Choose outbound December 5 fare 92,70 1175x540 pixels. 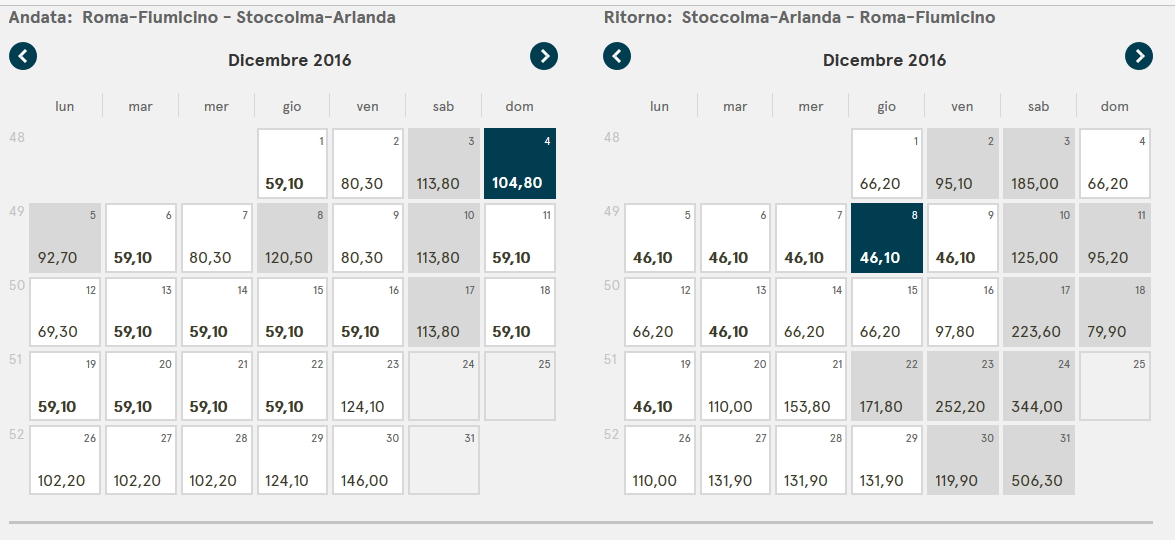pos(66,238)
